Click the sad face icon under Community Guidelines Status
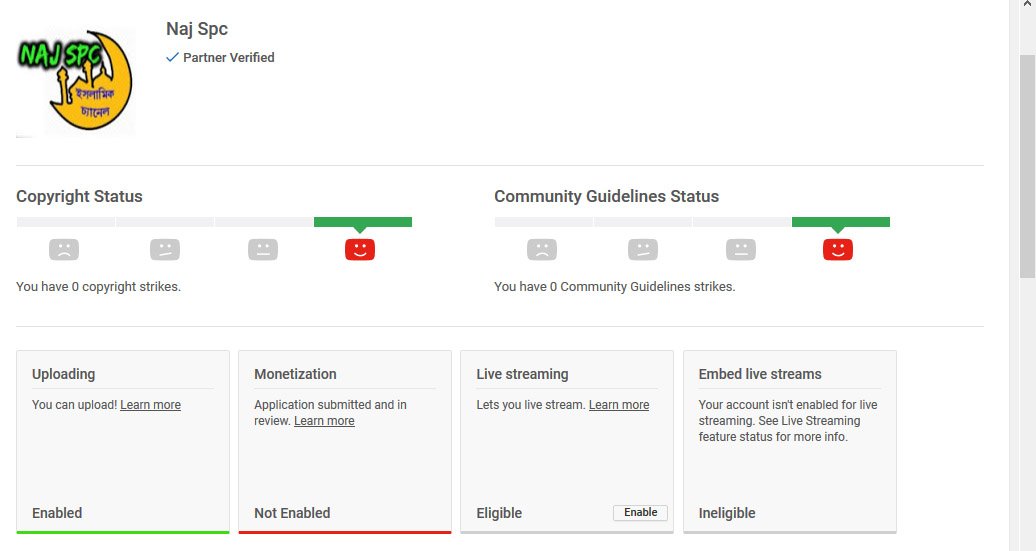 click(542, 250)
